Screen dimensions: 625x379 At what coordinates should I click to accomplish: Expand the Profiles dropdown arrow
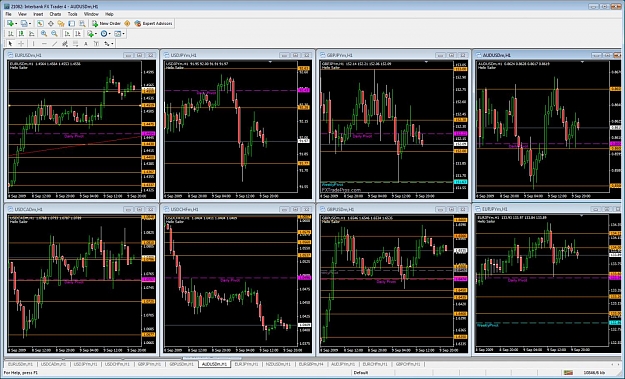pyautogui.click(x=30, y=24)
